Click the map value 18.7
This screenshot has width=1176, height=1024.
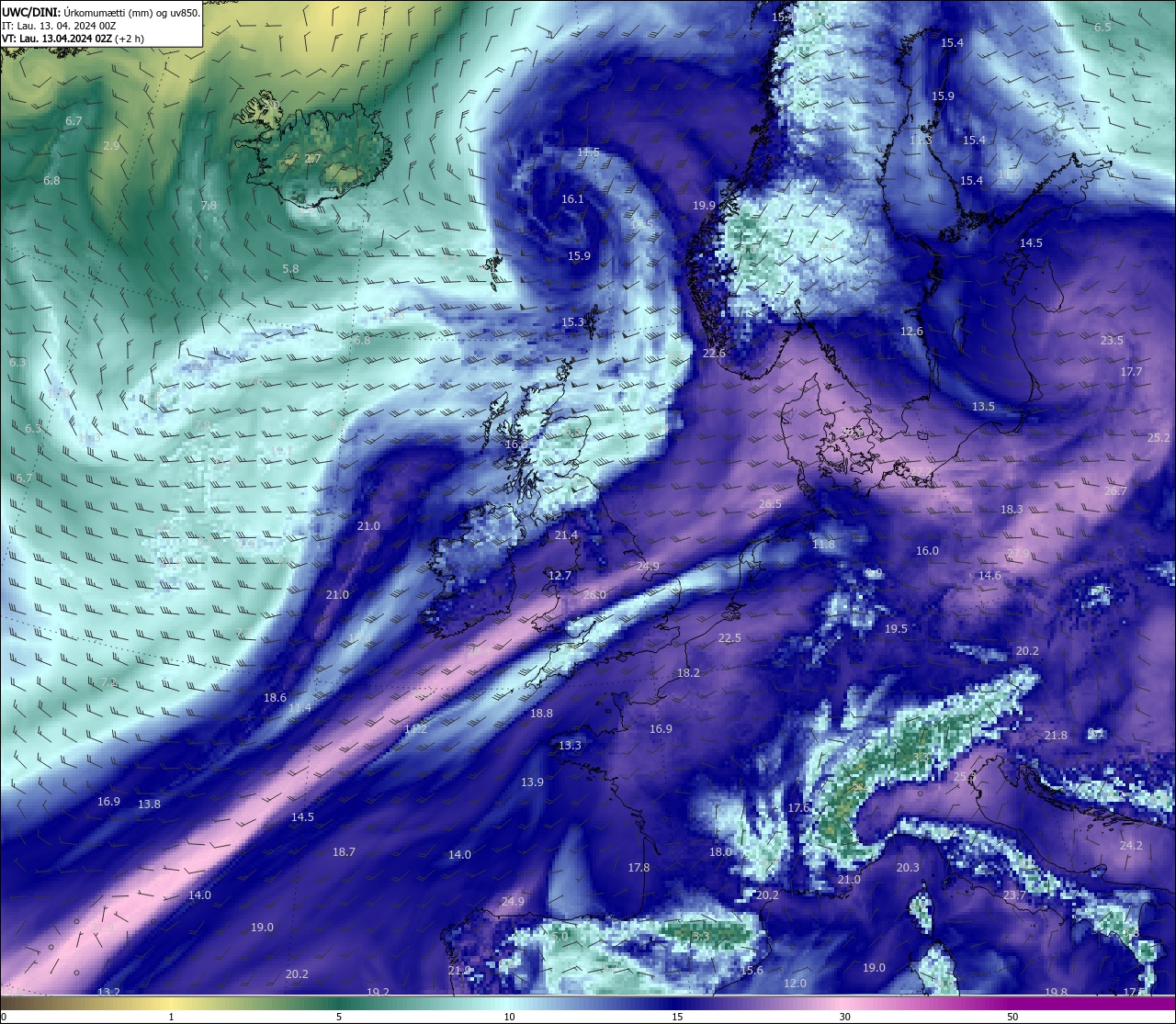(x=344, y=852)
